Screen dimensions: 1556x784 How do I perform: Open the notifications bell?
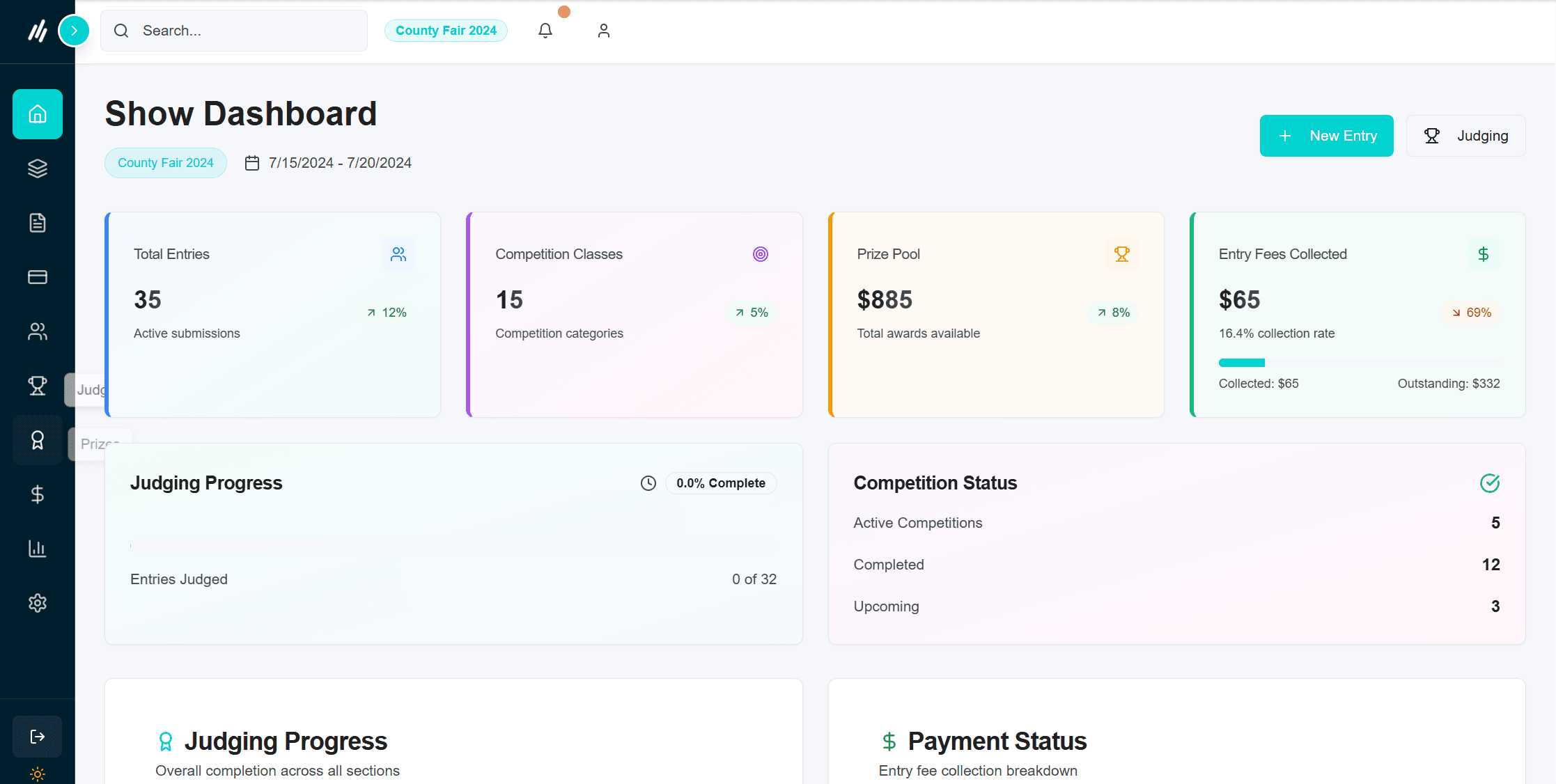pyautogui.click(x=545, y=31)
